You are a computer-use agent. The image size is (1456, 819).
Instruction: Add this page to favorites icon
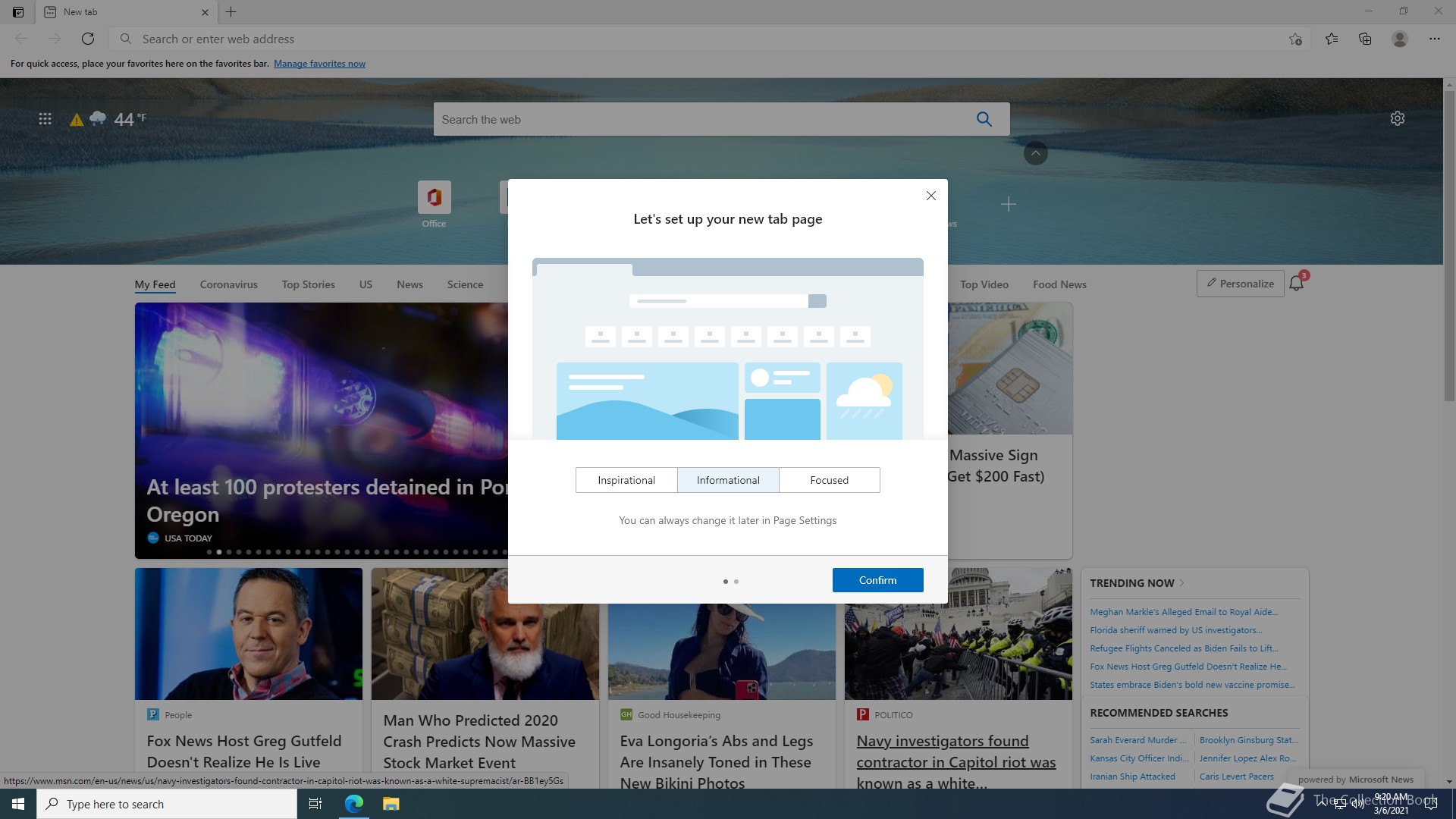(1295, 39)
